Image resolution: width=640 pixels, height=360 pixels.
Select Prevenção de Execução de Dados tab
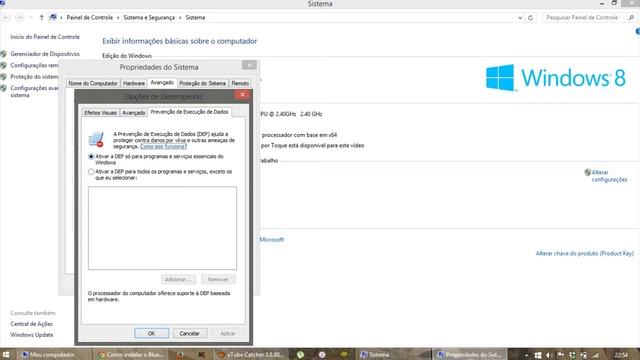(x=189, y=112)
